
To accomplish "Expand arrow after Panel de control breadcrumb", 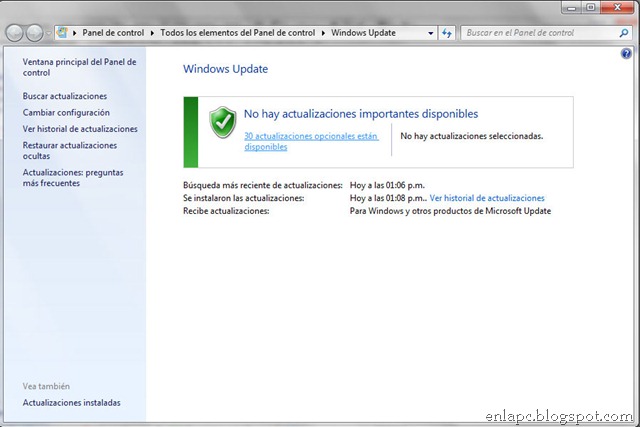I will pos(152,33).
